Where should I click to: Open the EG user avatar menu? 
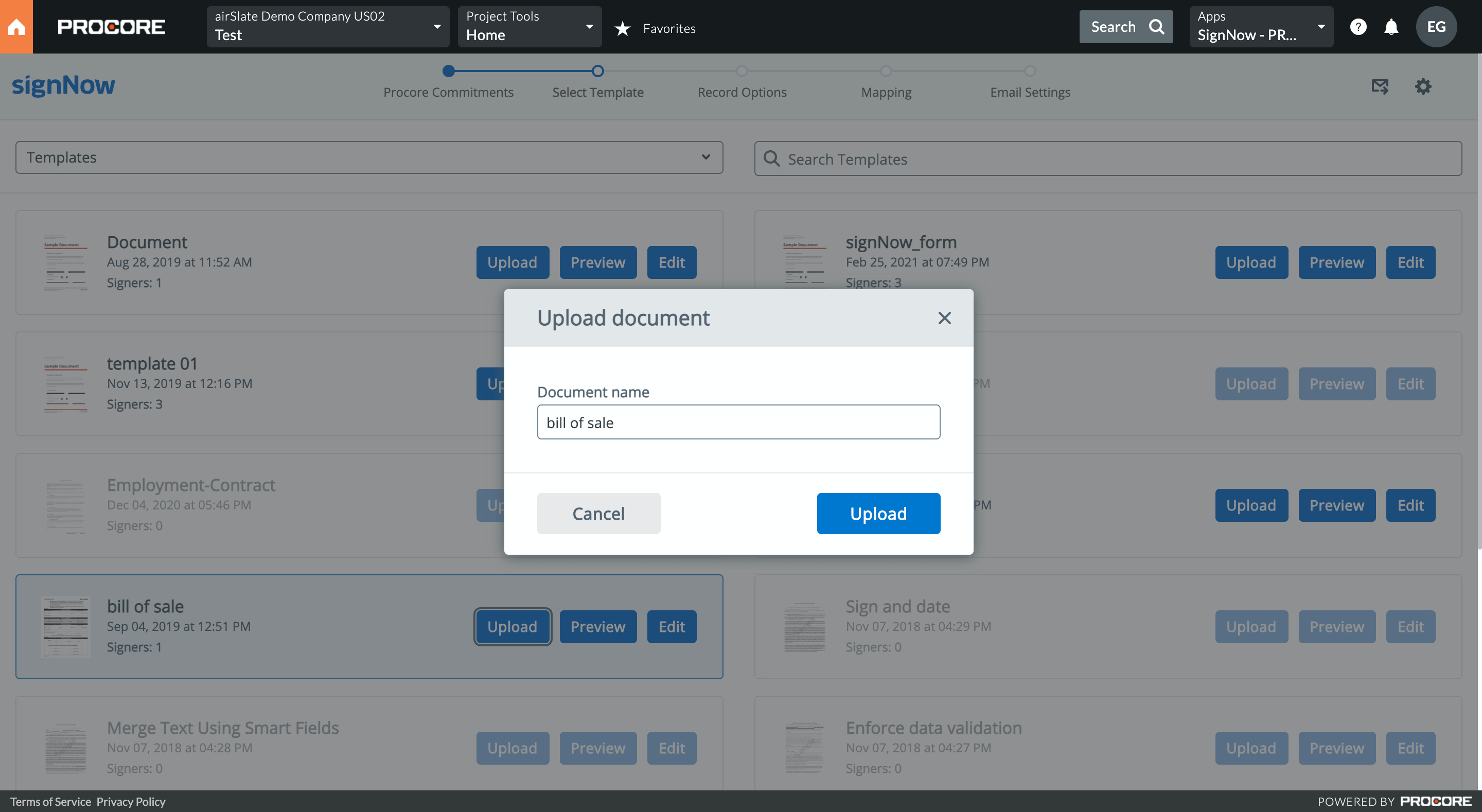coord(1436,26)
